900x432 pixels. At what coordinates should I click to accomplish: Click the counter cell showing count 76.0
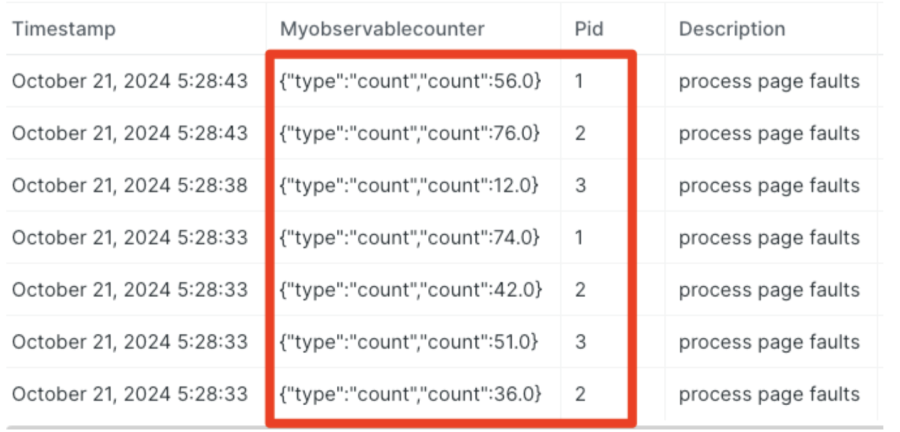pyautogui.click(x=411, y=134)
